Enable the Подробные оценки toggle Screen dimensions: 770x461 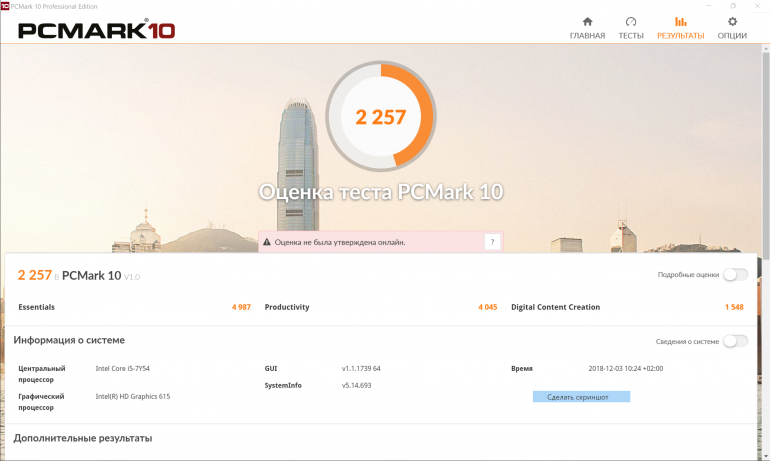(734, 275)
